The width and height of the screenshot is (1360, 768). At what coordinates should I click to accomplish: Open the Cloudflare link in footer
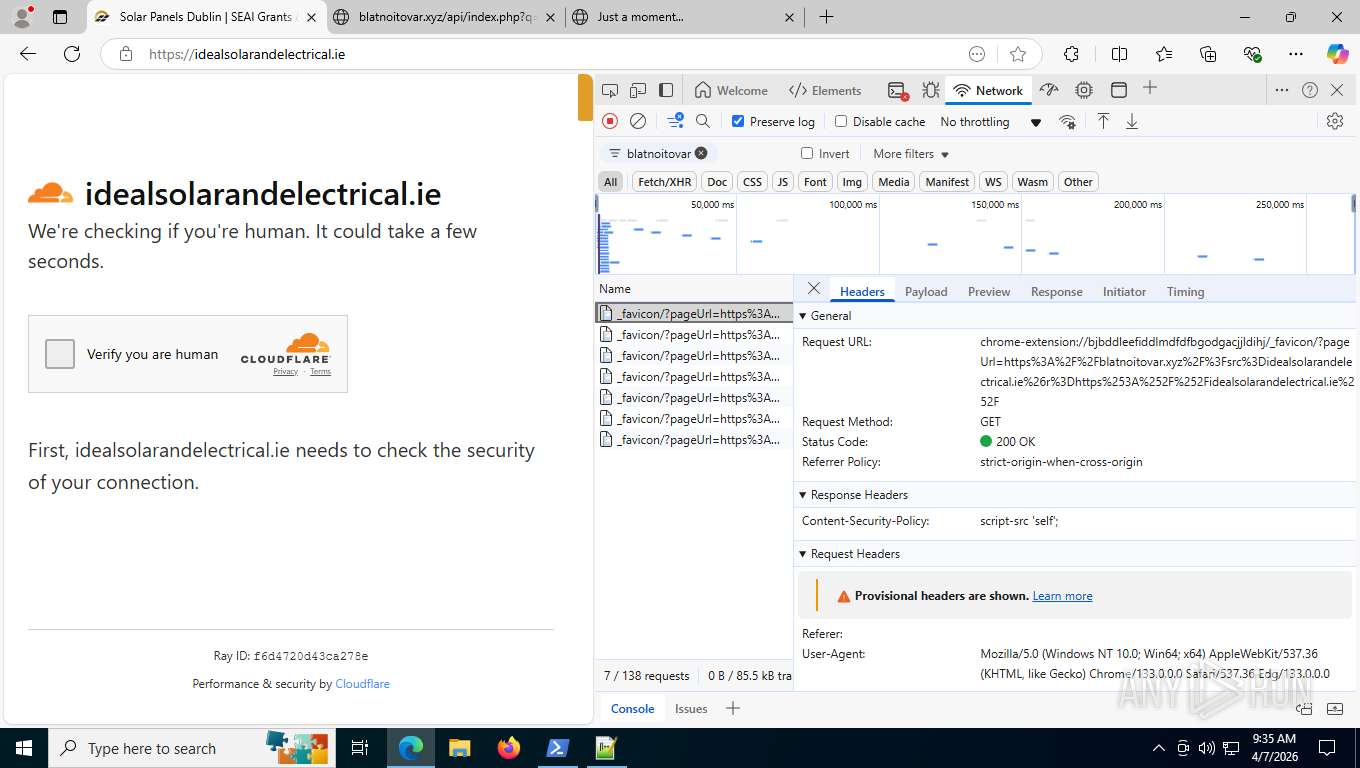(x=362, y=684)
